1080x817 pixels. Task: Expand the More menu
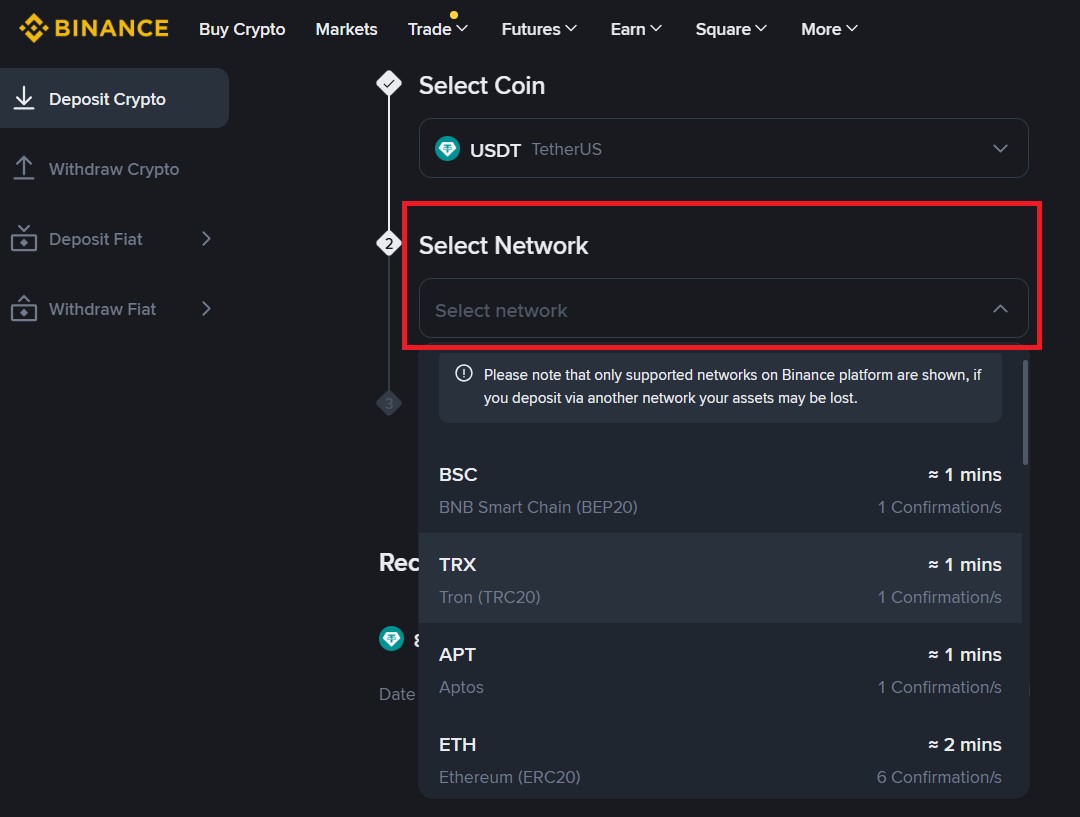(829, 29)
